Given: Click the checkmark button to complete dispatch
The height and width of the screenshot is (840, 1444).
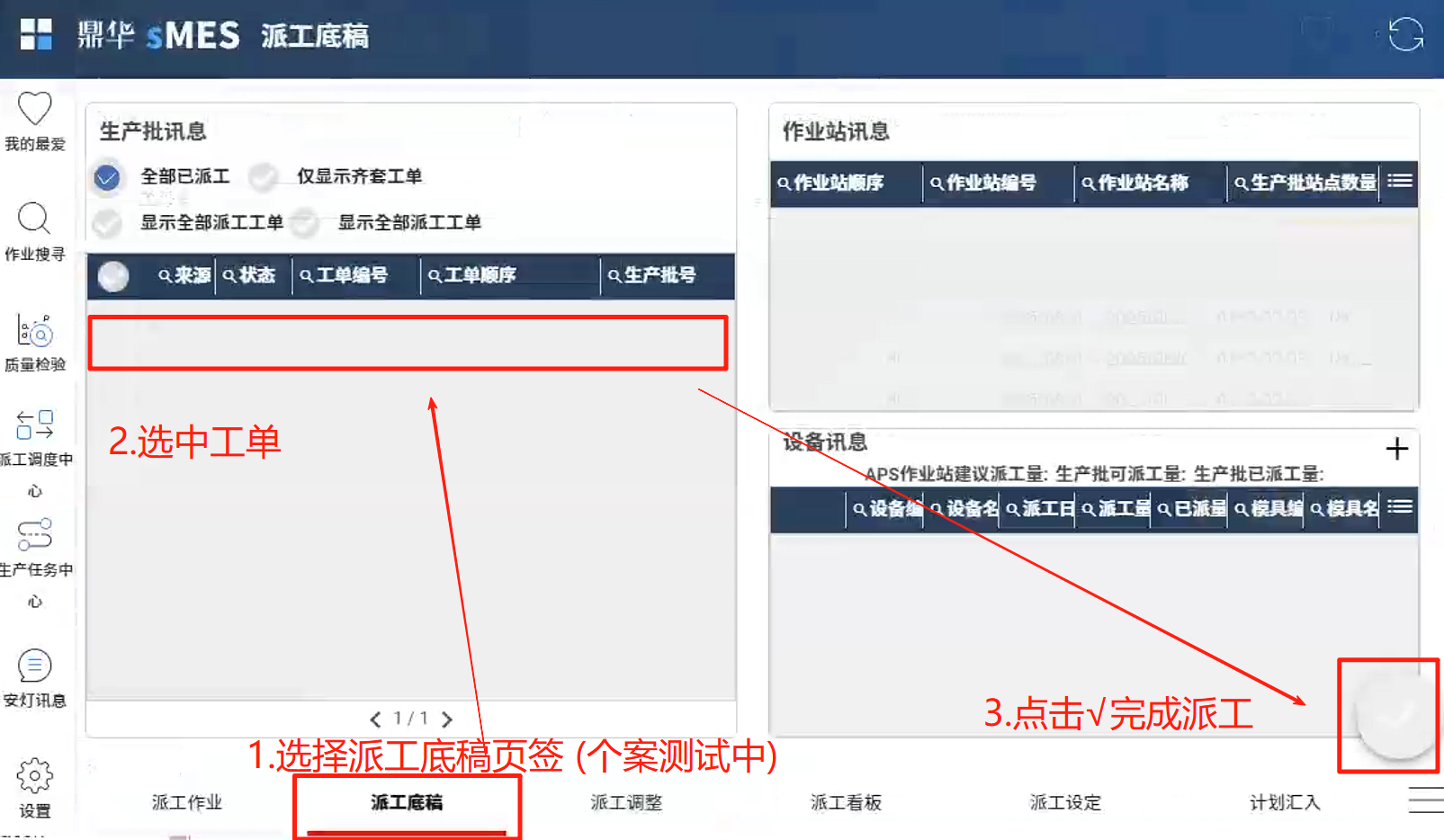Looking at the screenshot, I should 1395,716.
